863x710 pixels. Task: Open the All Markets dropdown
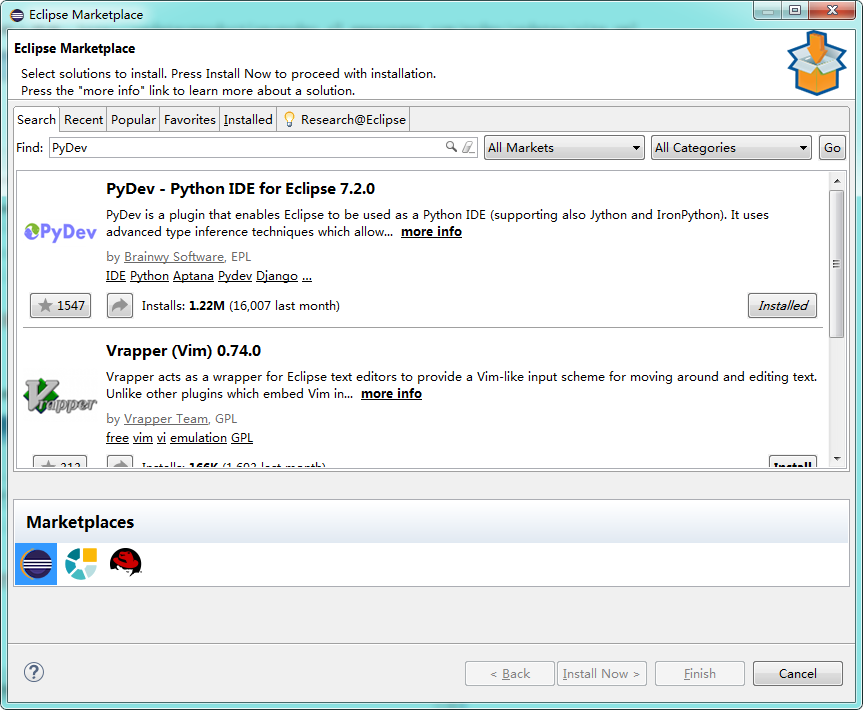coord(564,148)
